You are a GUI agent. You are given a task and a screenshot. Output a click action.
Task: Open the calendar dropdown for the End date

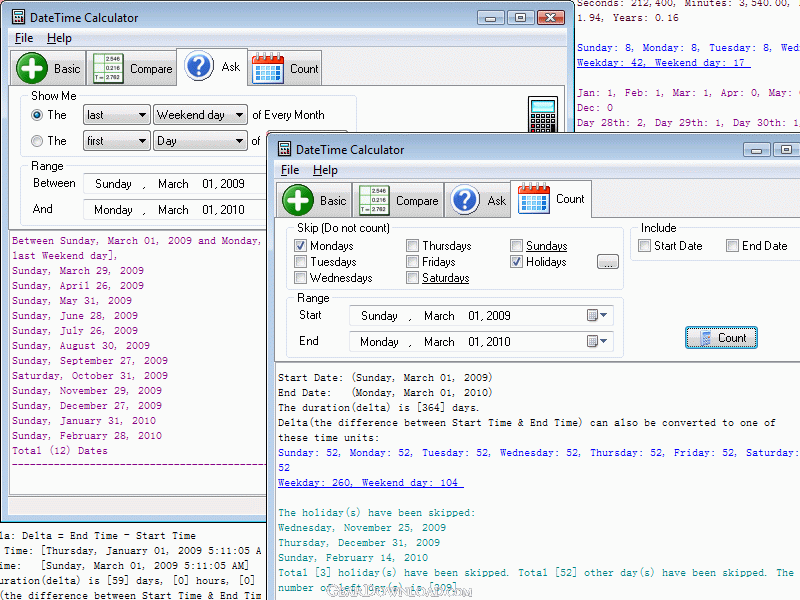[597, 341]
